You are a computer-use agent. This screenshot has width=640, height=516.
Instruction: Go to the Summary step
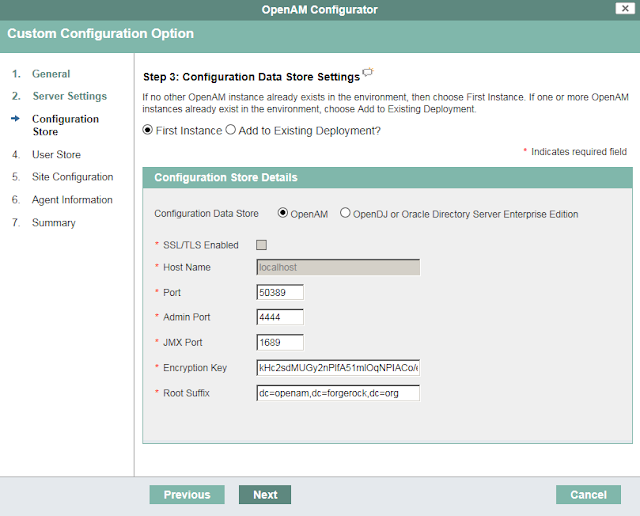point(53,223)
